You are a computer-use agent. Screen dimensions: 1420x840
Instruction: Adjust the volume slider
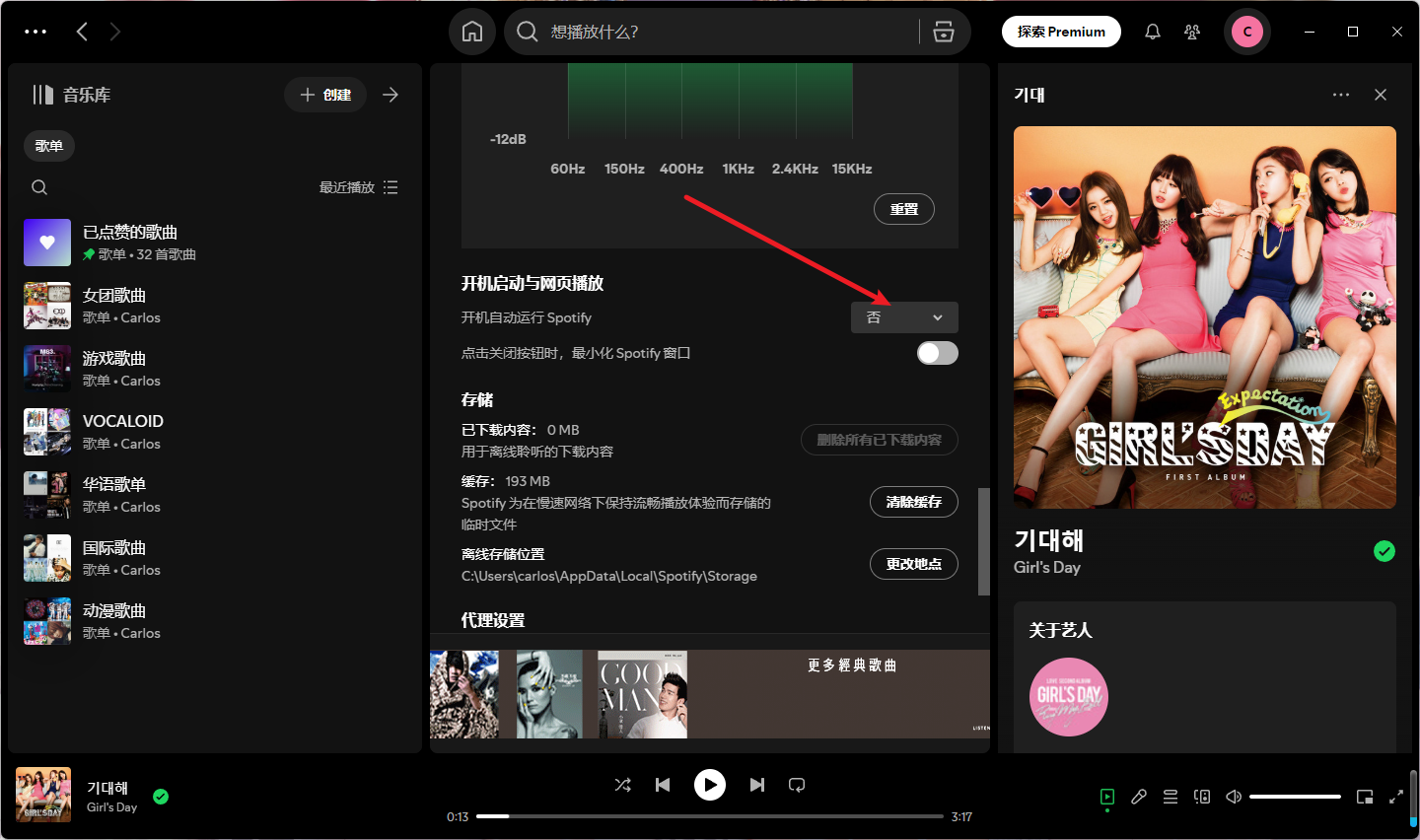(1295, 797)
